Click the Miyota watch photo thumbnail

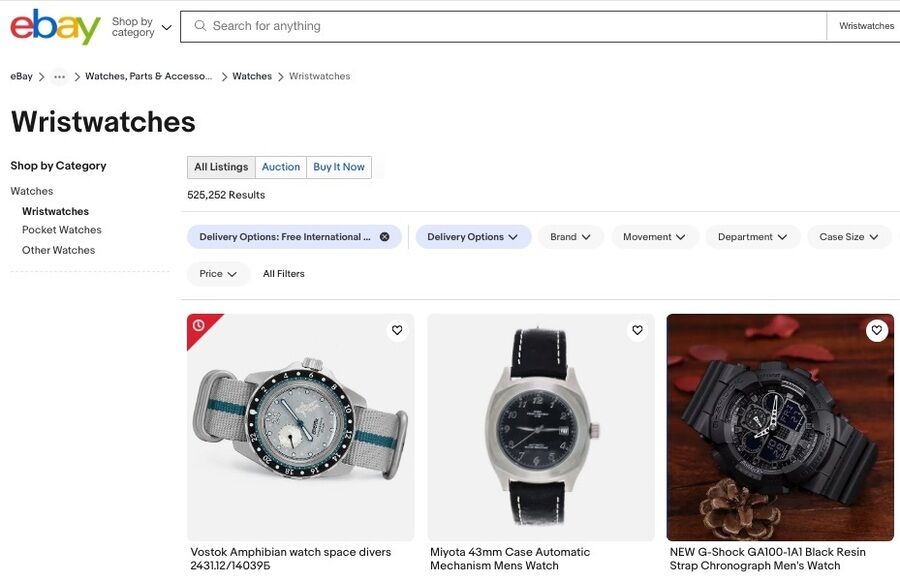pyautogui.click(x=541, y=426)
